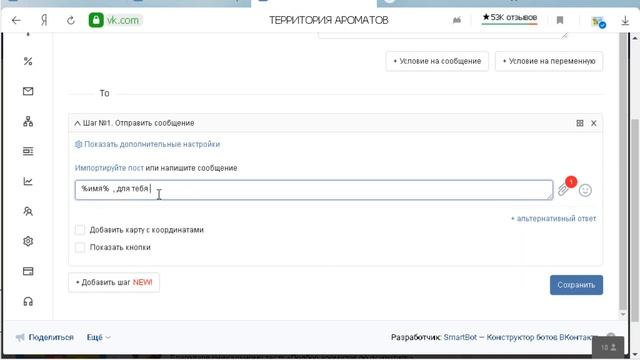Viewport: 640px width, 360px height.
Task: Open SmartBot developer link
Action: click(520, 337)
